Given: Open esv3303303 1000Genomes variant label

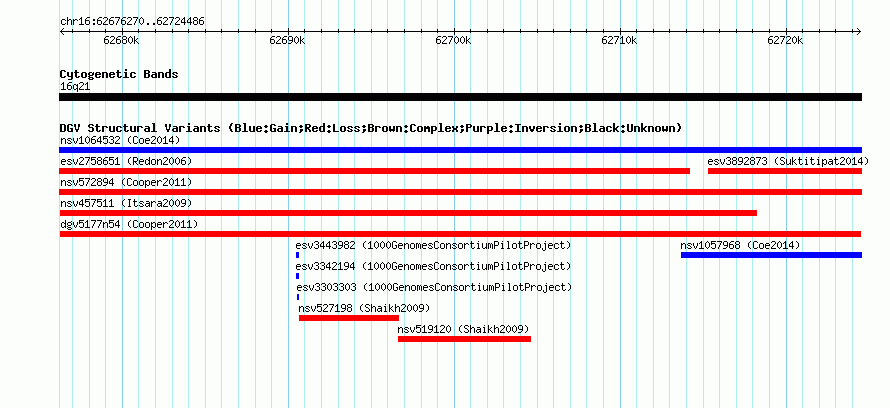Looking at the screenshot, I should [x=434, y=287].
